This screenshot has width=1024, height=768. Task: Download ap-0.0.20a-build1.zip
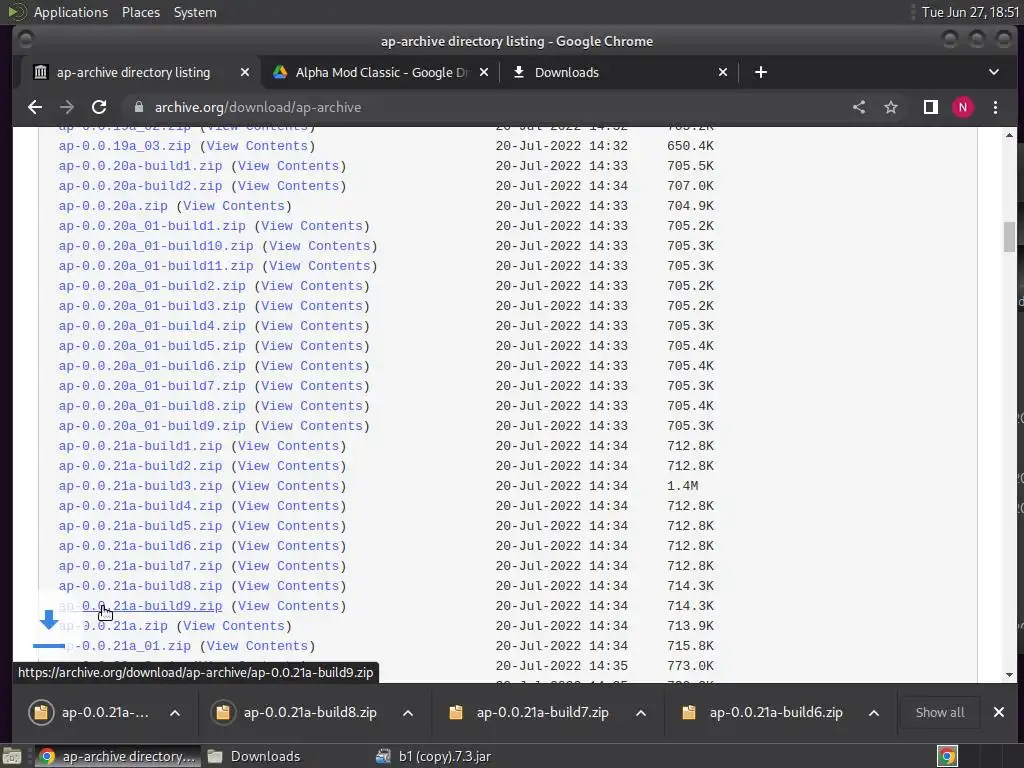point(140,166)
